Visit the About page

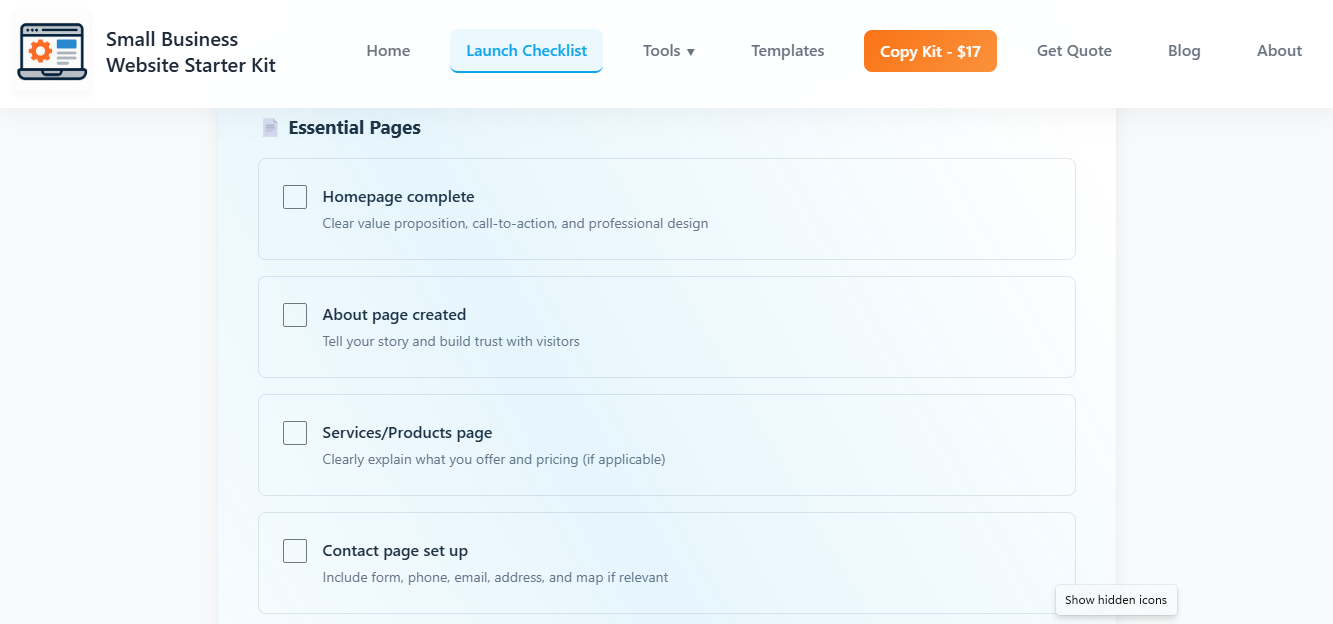tap(1279, 50)
